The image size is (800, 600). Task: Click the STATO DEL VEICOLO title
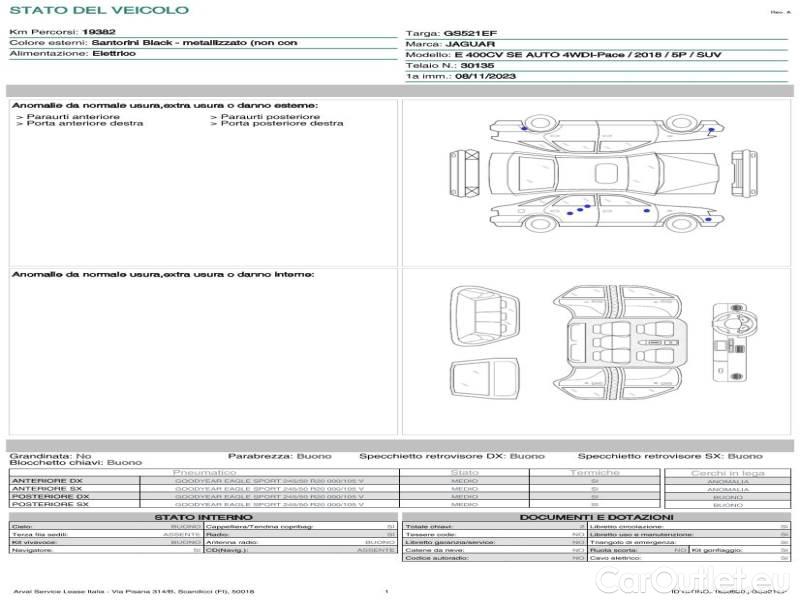point(99,10)
